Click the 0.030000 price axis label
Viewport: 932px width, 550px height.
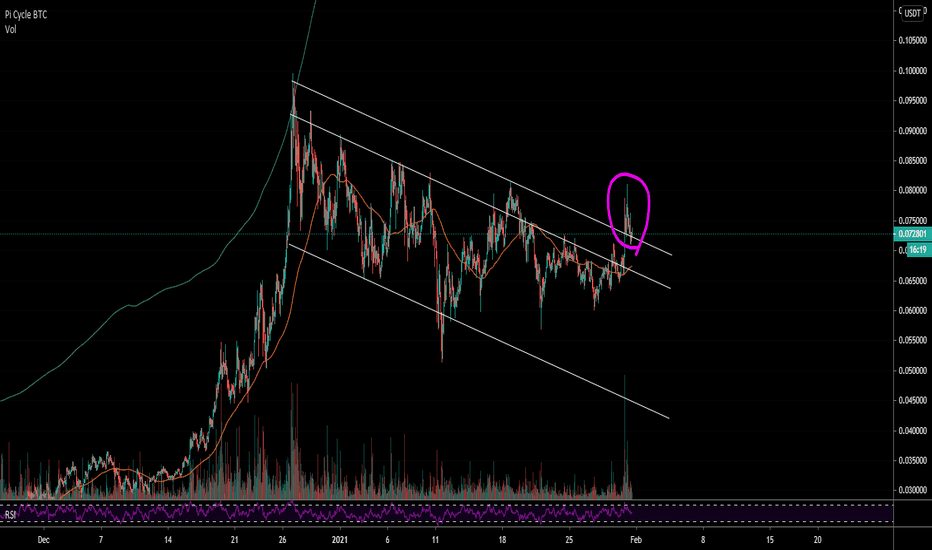(x=912, y=491)
